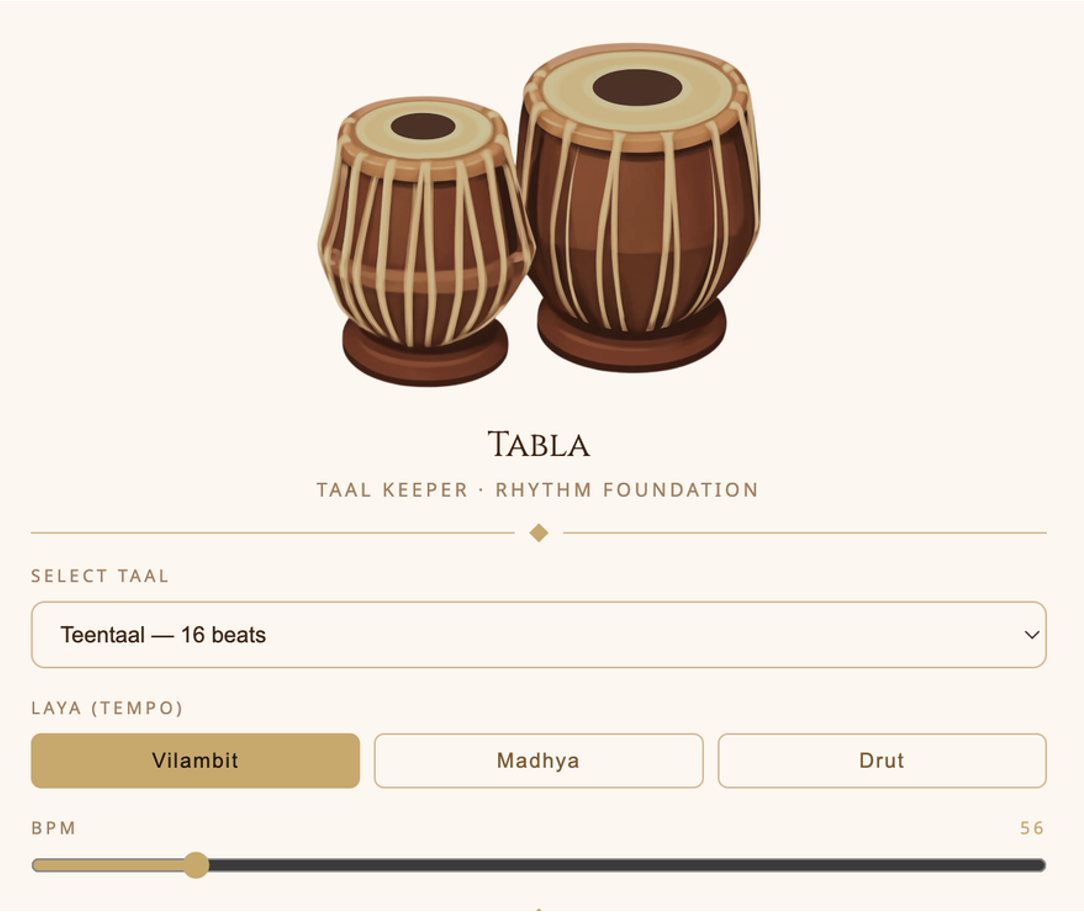The height and width of the screenshot is (912, 1084).
Task: Select Vilambit laya tempo
Action: tap(196, 761)
